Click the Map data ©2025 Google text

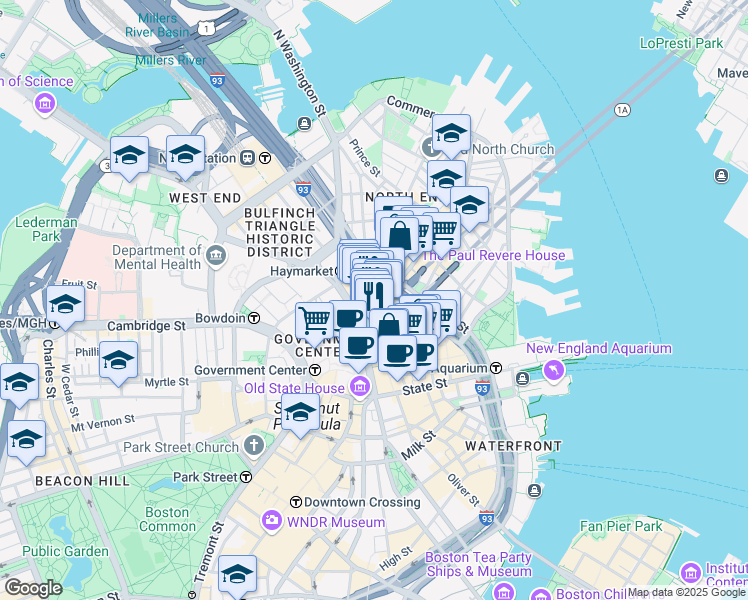click(x=687, y=592)
